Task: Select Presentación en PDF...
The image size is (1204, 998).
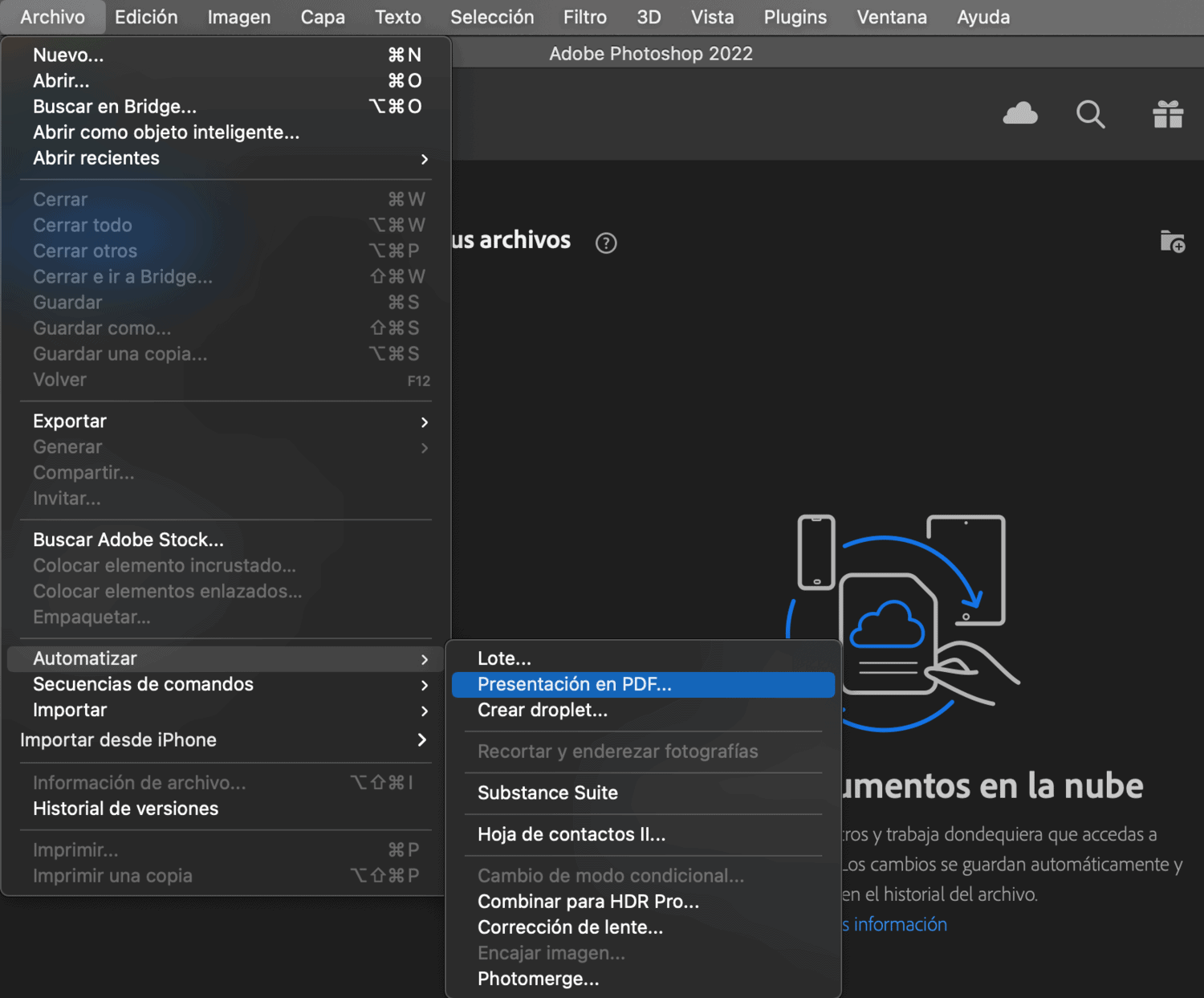Action: [643, 685]
